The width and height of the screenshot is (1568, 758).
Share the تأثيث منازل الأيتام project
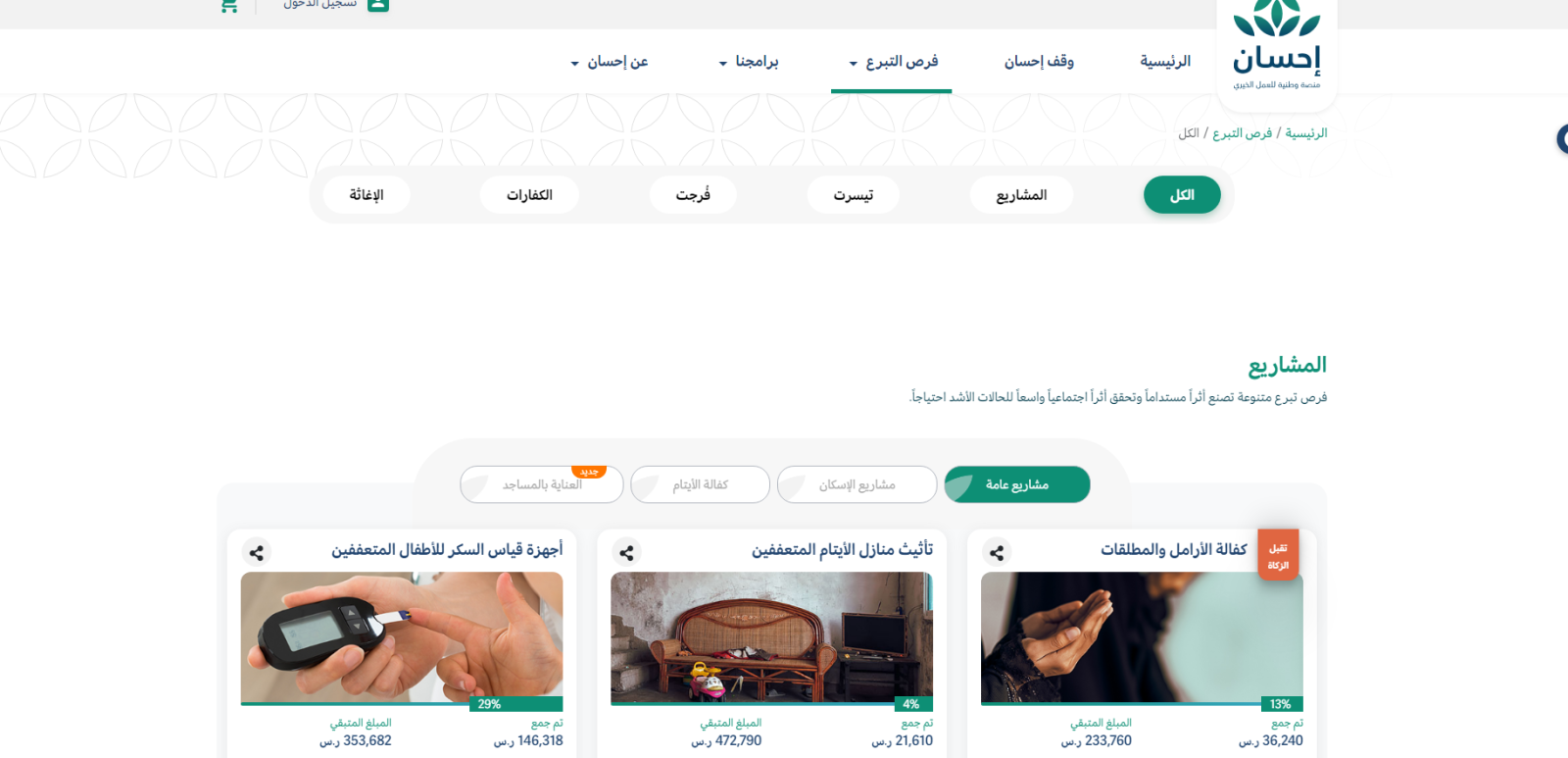point(626,552)
